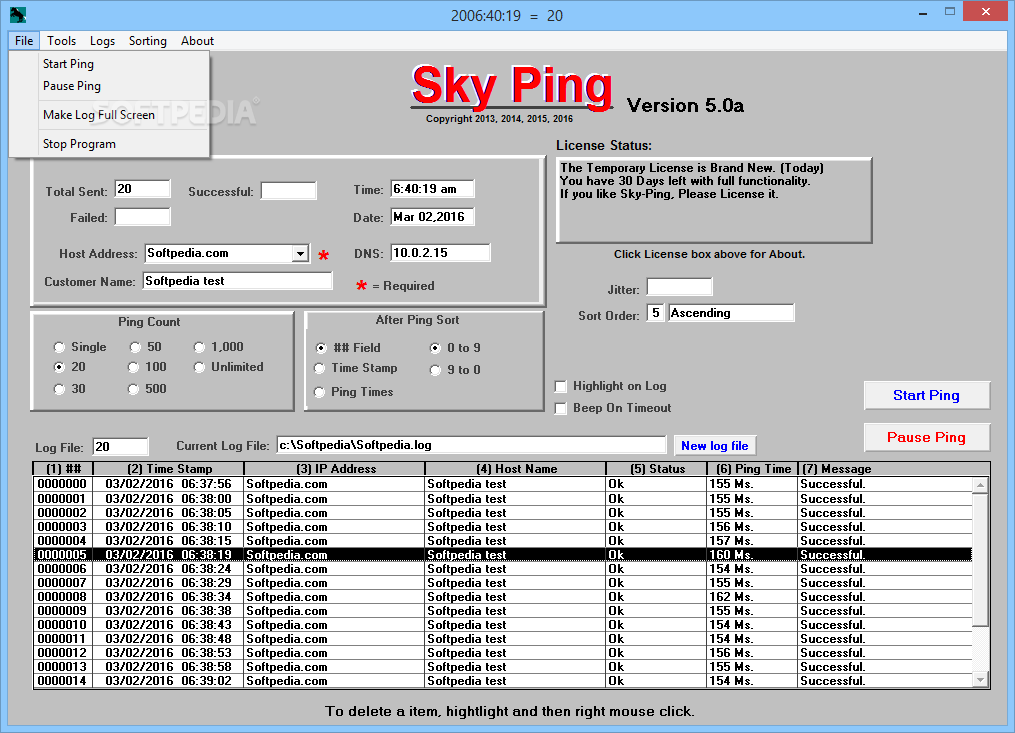The width and height of the screenshot is (1015, 733).
Task: Select highlighted log row 0000005
Action: pyautogui.click(x=502, y=555)
